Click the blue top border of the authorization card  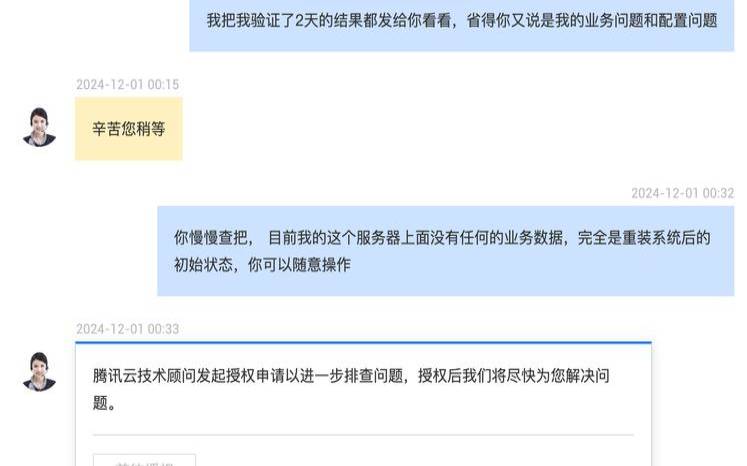tap(363, 342)
